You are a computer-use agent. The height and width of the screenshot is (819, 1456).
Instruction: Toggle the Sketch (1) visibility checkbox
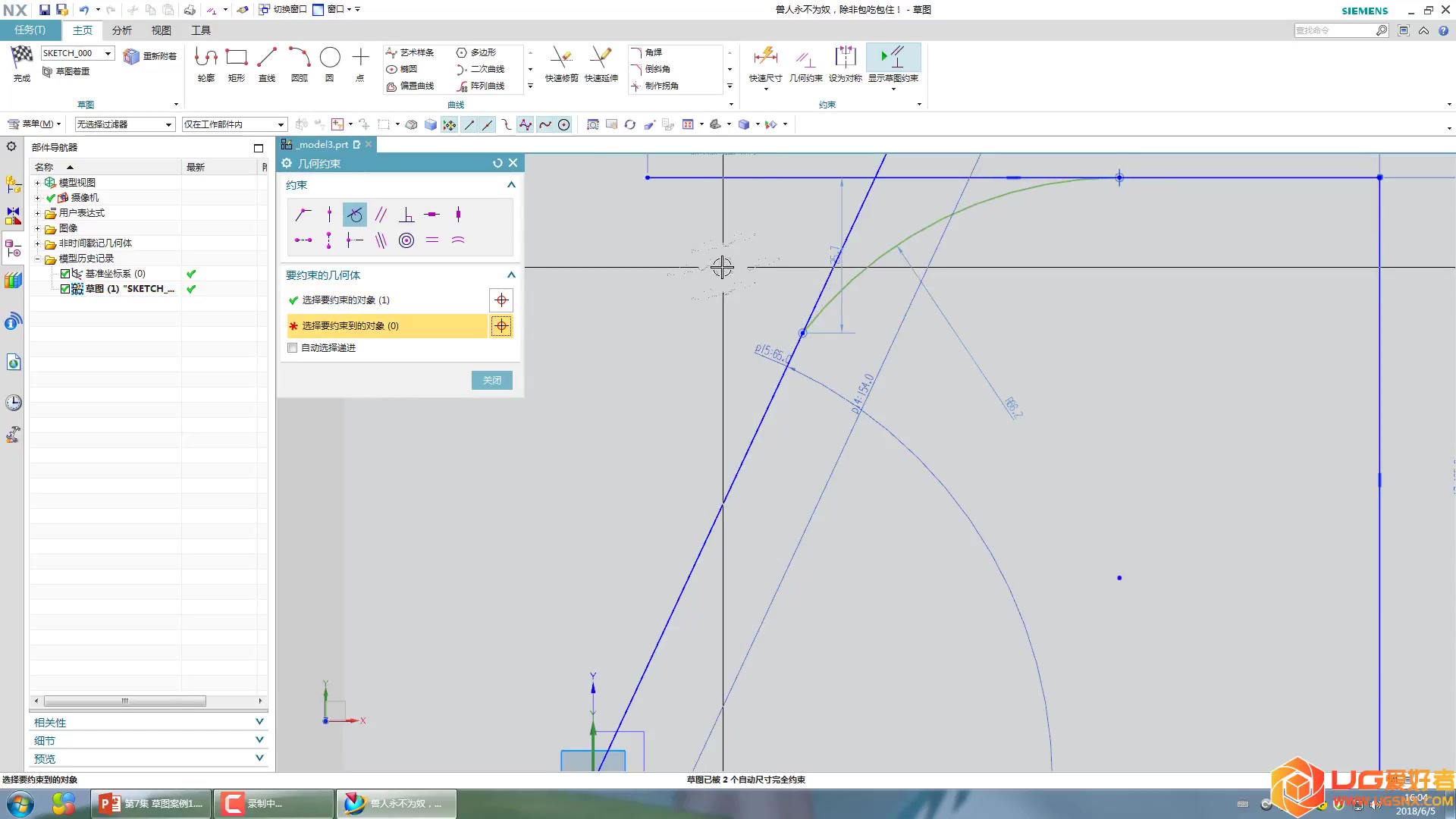[x=65, y=289]
